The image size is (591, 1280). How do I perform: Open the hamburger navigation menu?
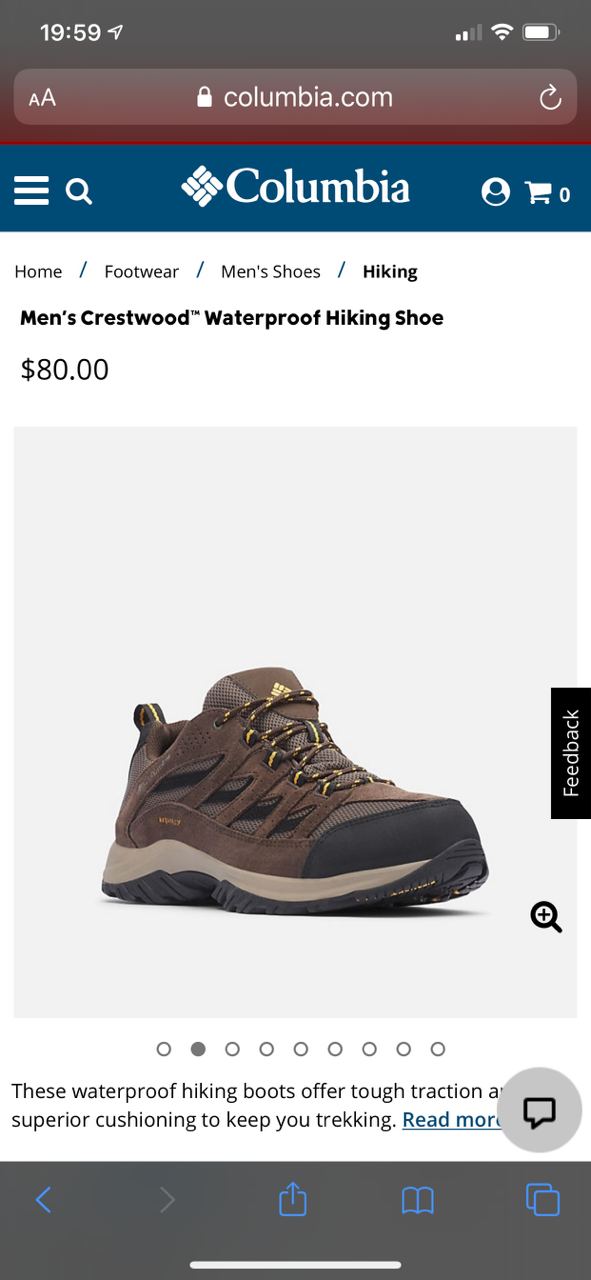point(31,190)
